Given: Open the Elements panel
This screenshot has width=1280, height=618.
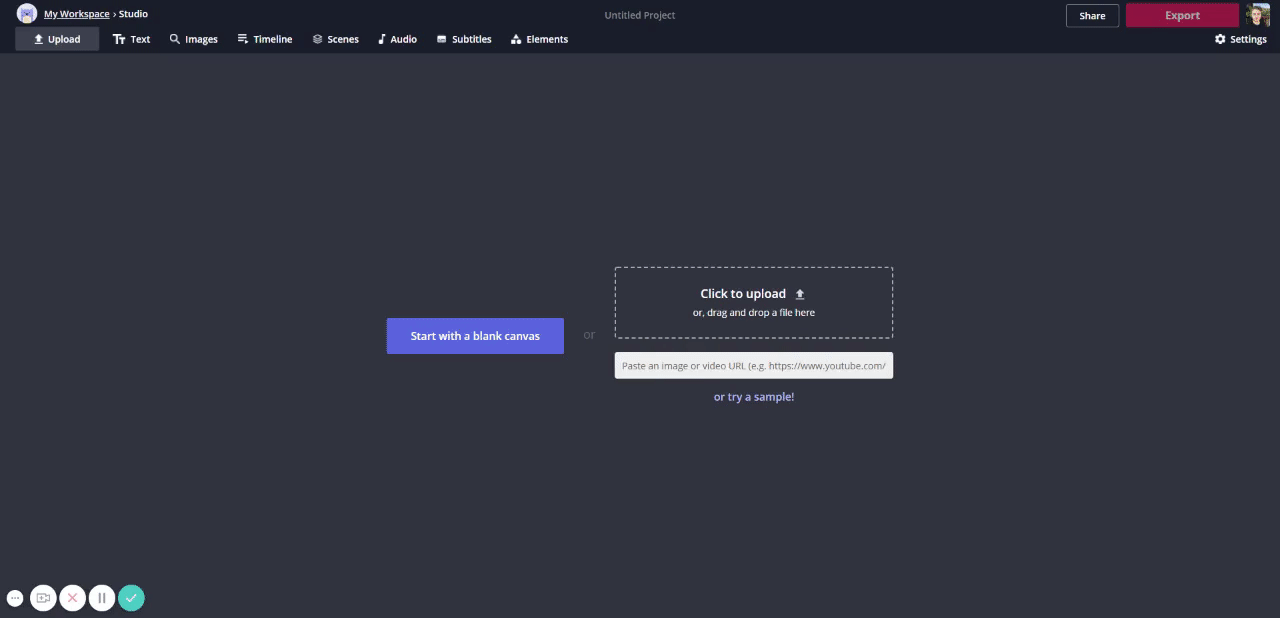Looking at the screenshot, I should (x=539, y=39).
